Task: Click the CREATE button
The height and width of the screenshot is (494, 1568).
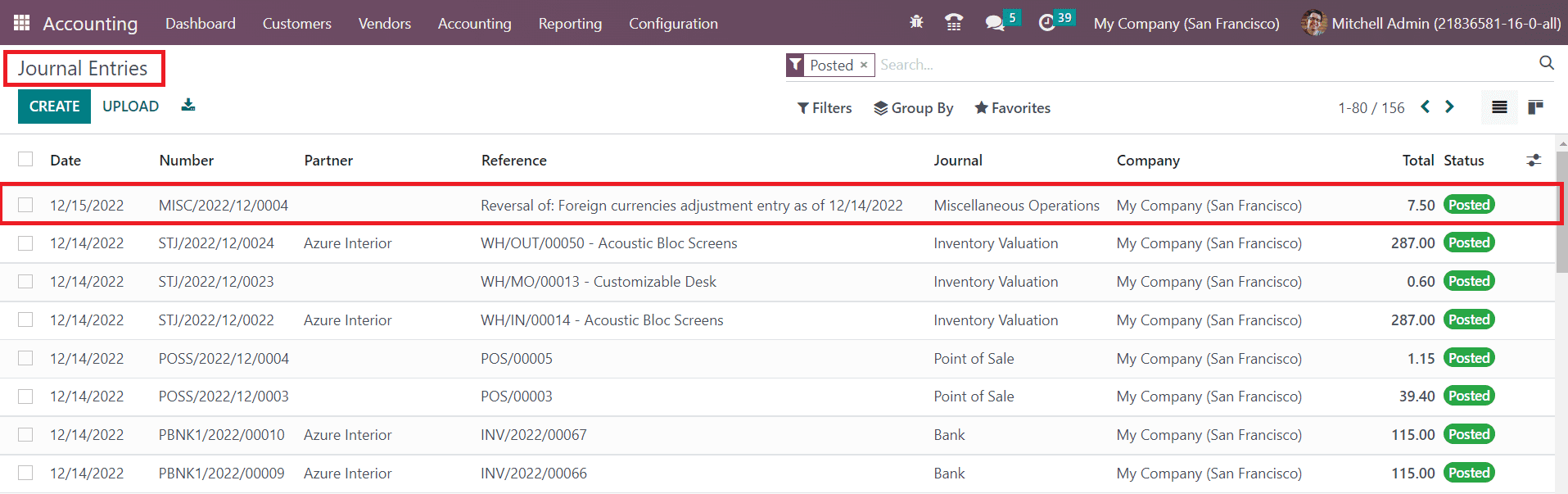Action: [54, 107]
